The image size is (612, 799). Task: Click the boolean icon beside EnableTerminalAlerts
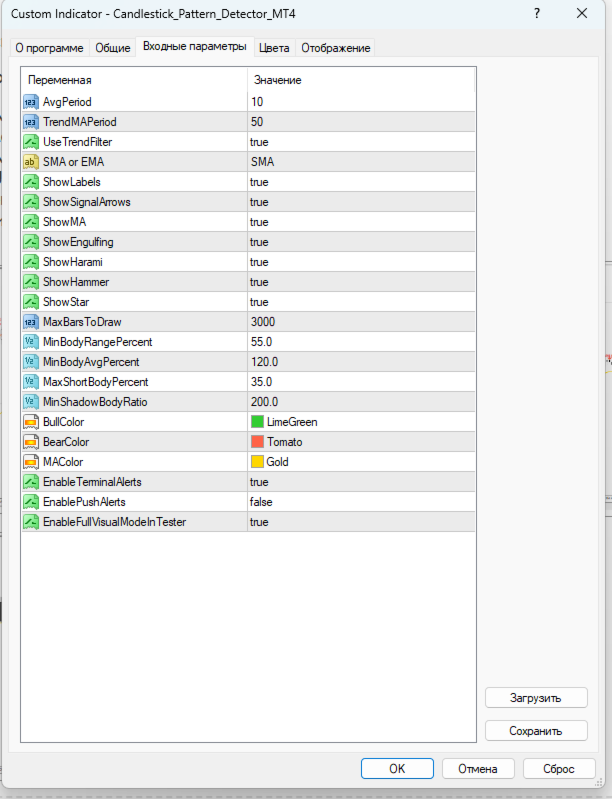click(x=31, y=482)
